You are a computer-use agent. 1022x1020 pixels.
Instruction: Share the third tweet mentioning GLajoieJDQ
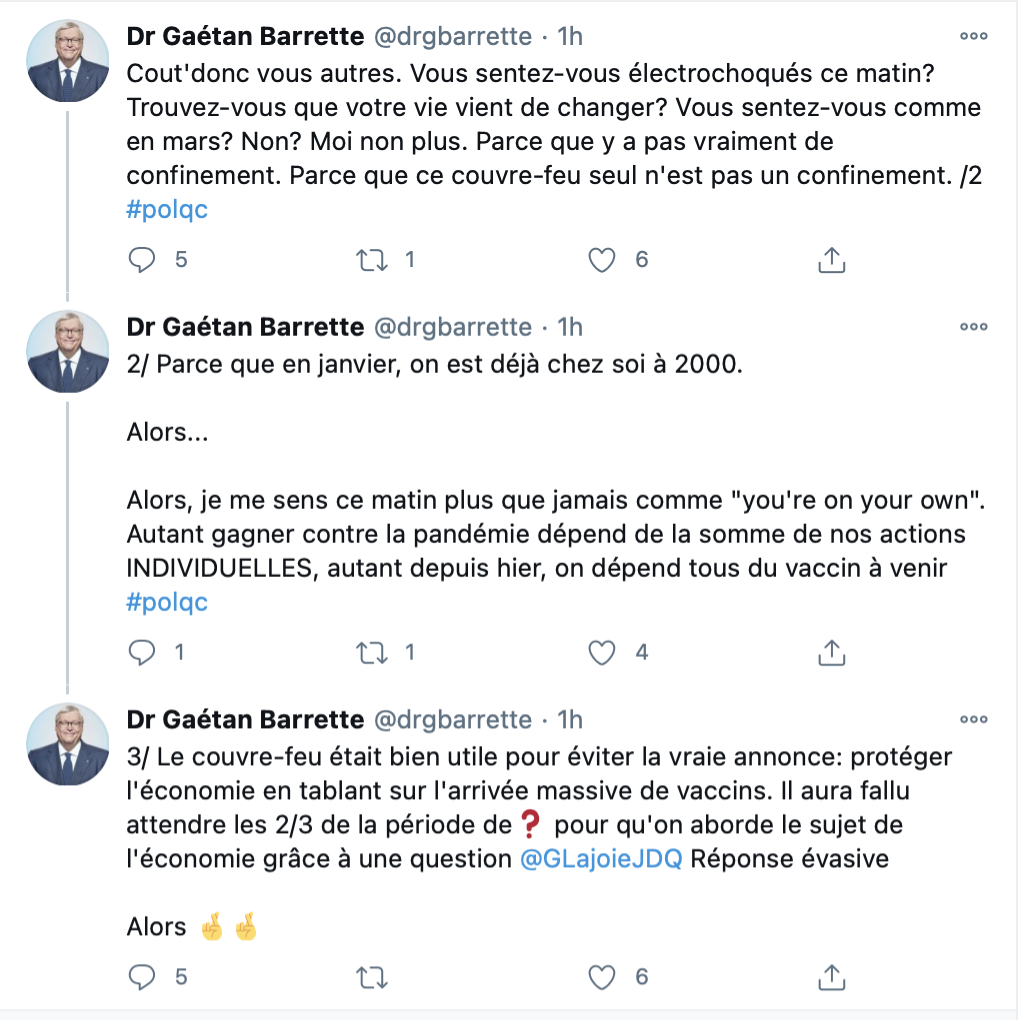click(x=831, y=976)
